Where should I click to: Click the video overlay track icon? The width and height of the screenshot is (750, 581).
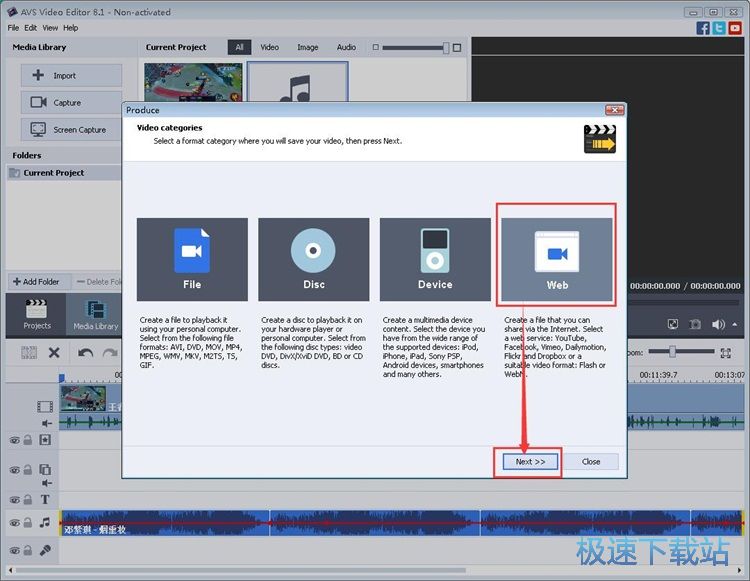click(x=45, y=470)
